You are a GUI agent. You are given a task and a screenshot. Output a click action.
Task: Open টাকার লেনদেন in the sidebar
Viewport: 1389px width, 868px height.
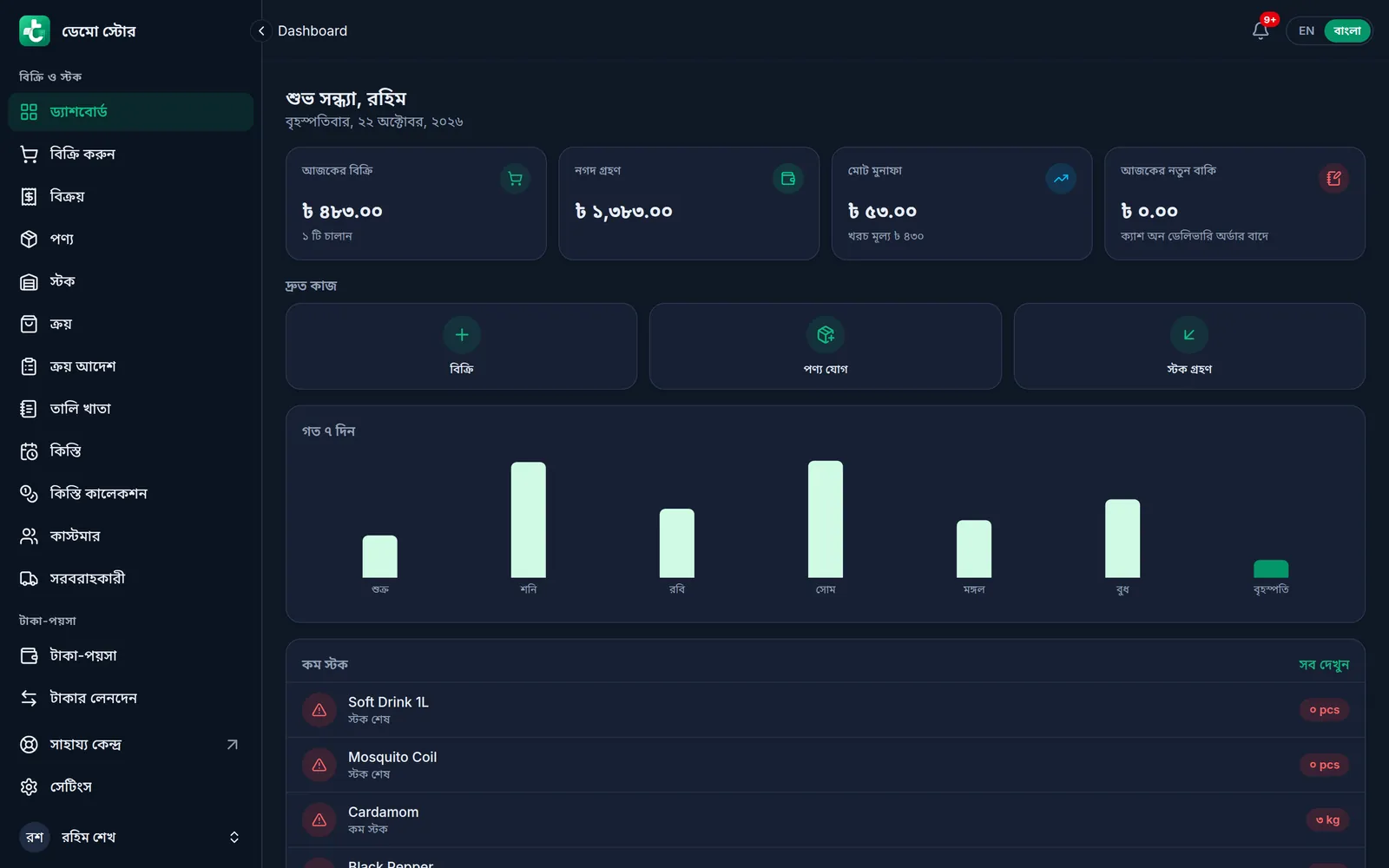[x=131, y=698]
